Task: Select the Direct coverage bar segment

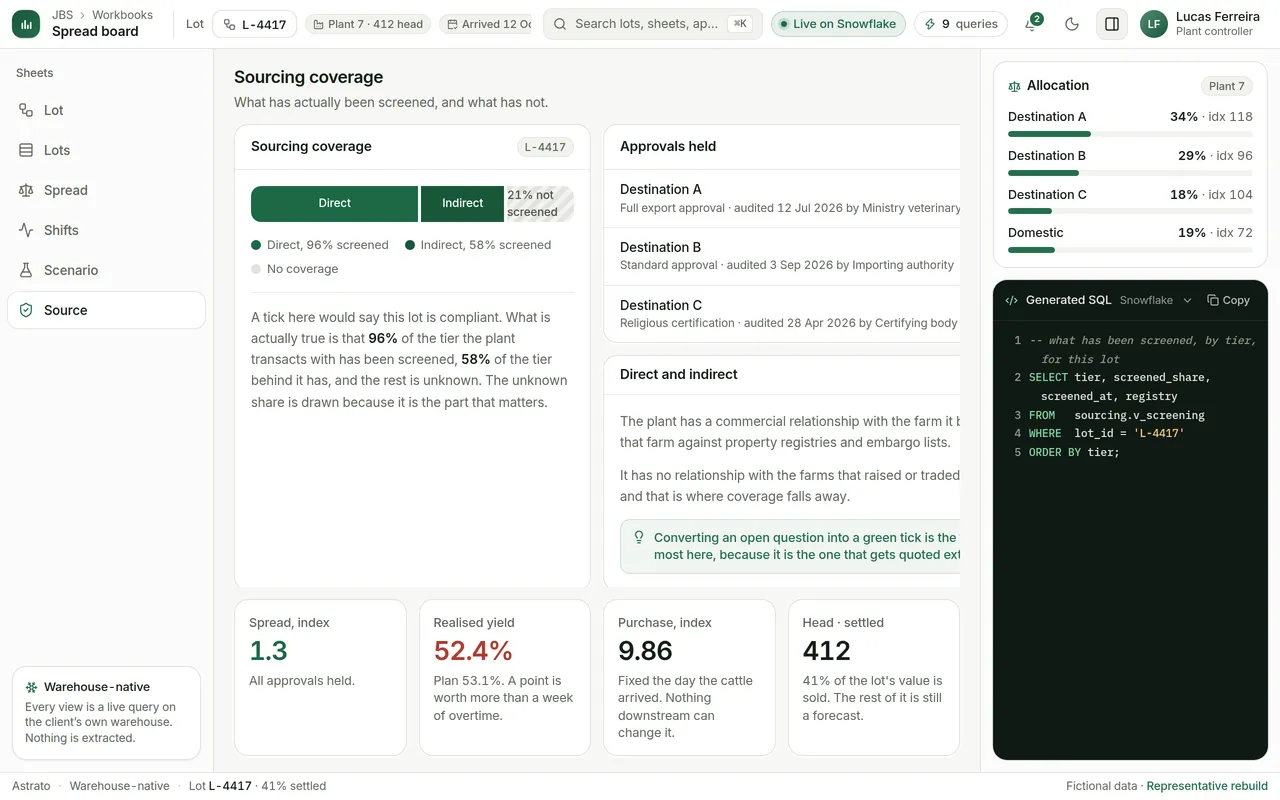Action: point(334,203)
